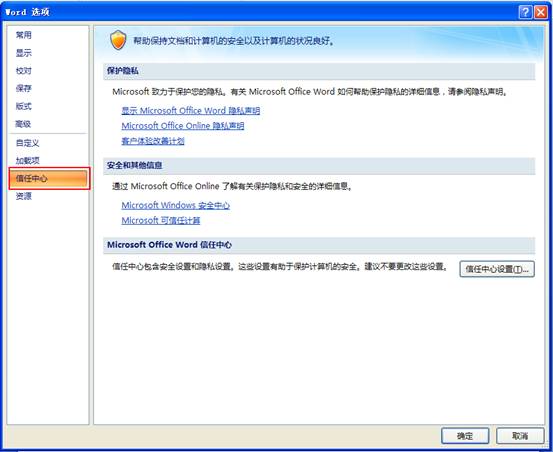Open the 资源 section

24,196
